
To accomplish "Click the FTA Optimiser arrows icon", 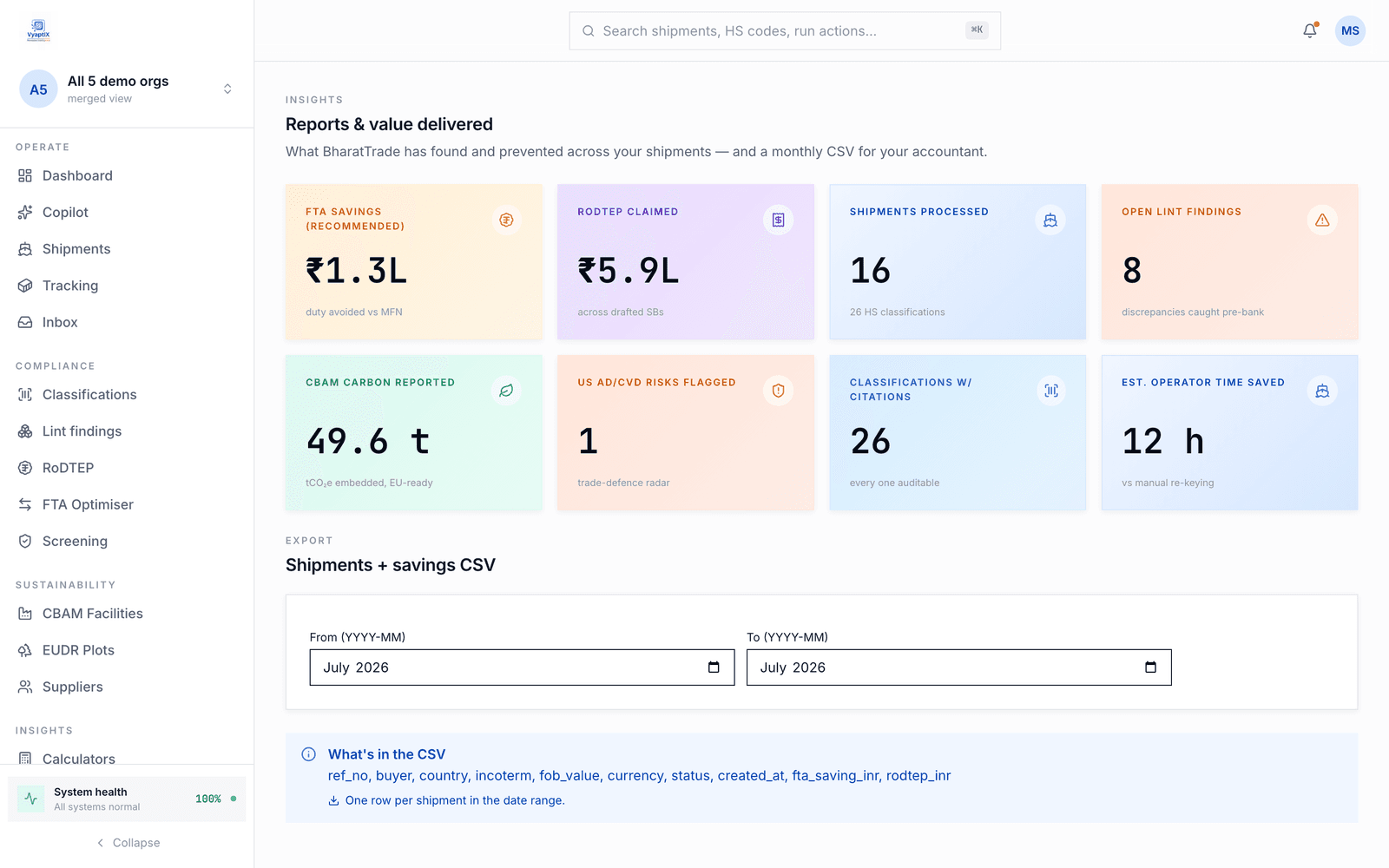I will coord(25,504).
